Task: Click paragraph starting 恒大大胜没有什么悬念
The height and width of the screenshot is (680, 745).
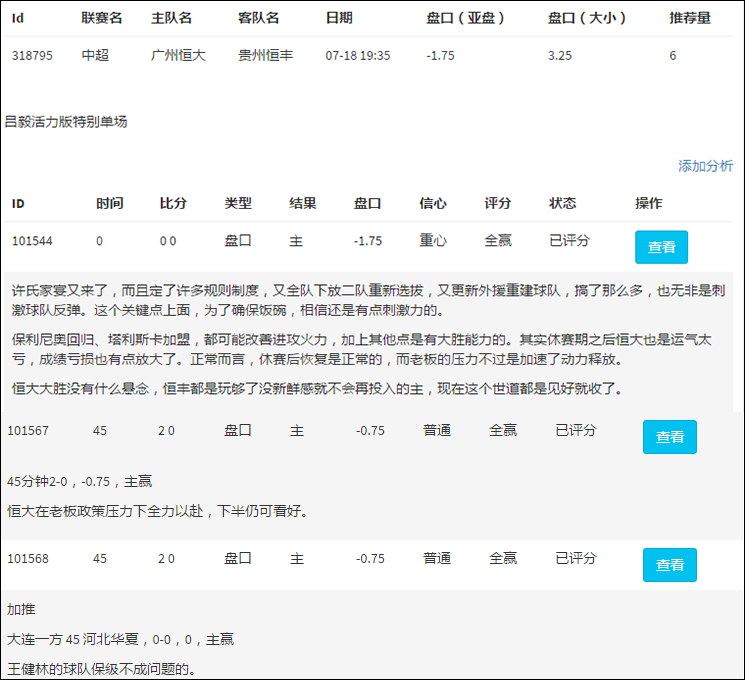Action: click(317, 389)
